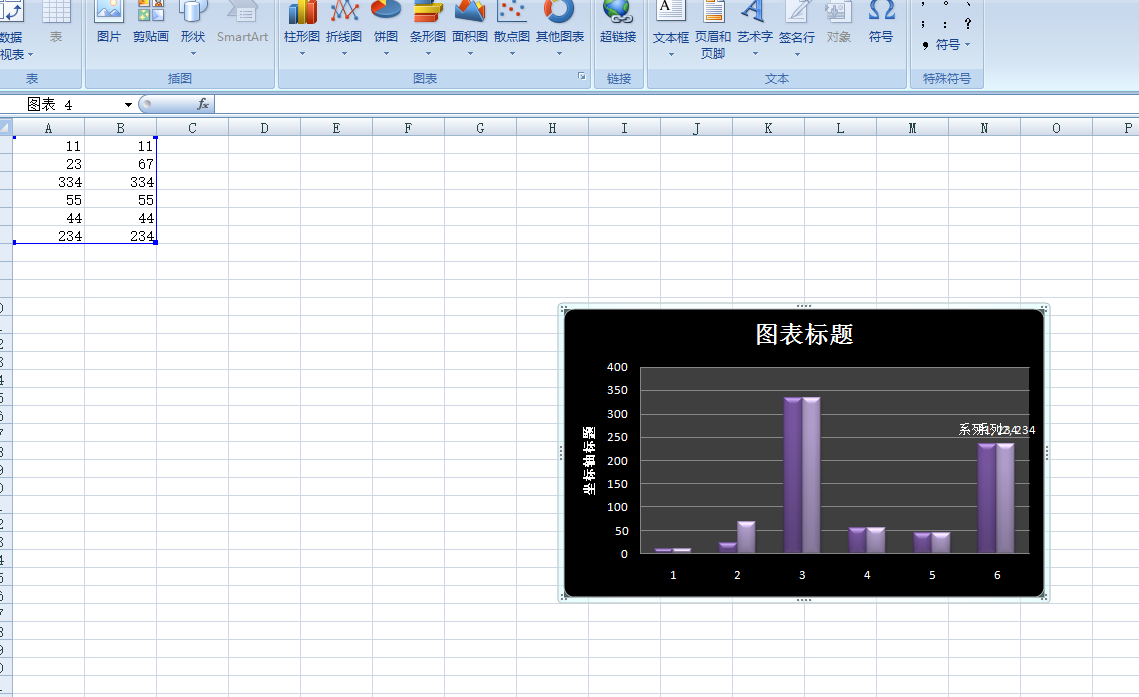Click cell B5 containing 44
The image size is (1139, 697).
point(121,218)
